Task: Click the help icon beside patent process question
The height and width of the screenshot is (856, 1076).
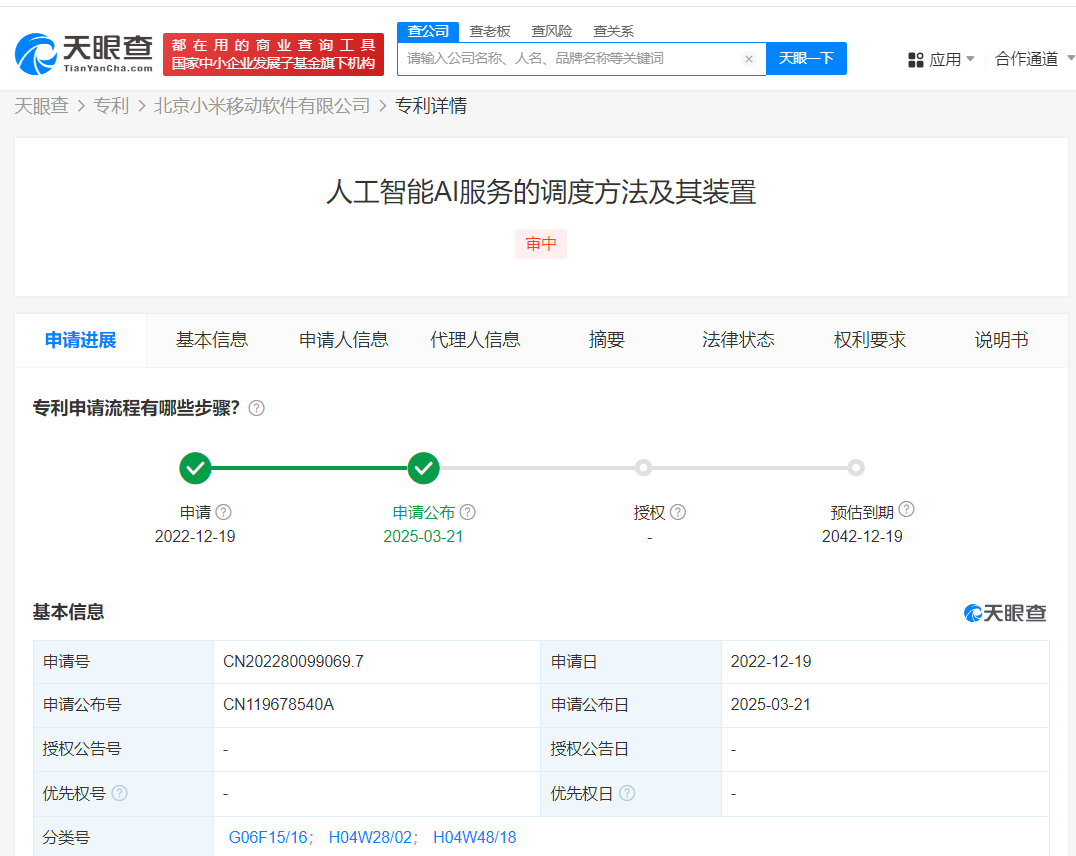Action: (x=257, y=408)
